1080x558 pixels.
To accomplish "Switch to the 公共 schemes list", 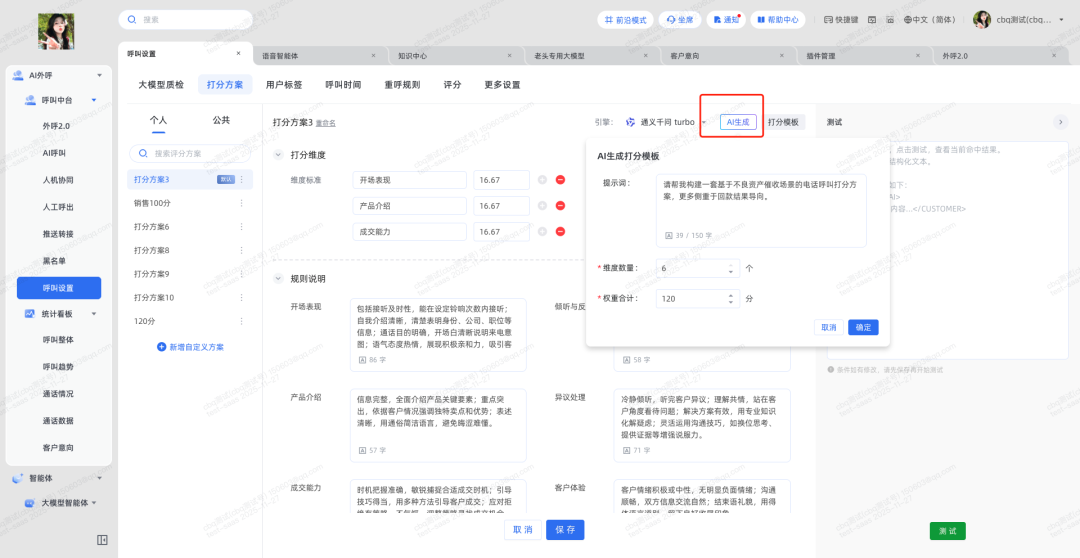I will pyautogui.click(x=221, y=120).
